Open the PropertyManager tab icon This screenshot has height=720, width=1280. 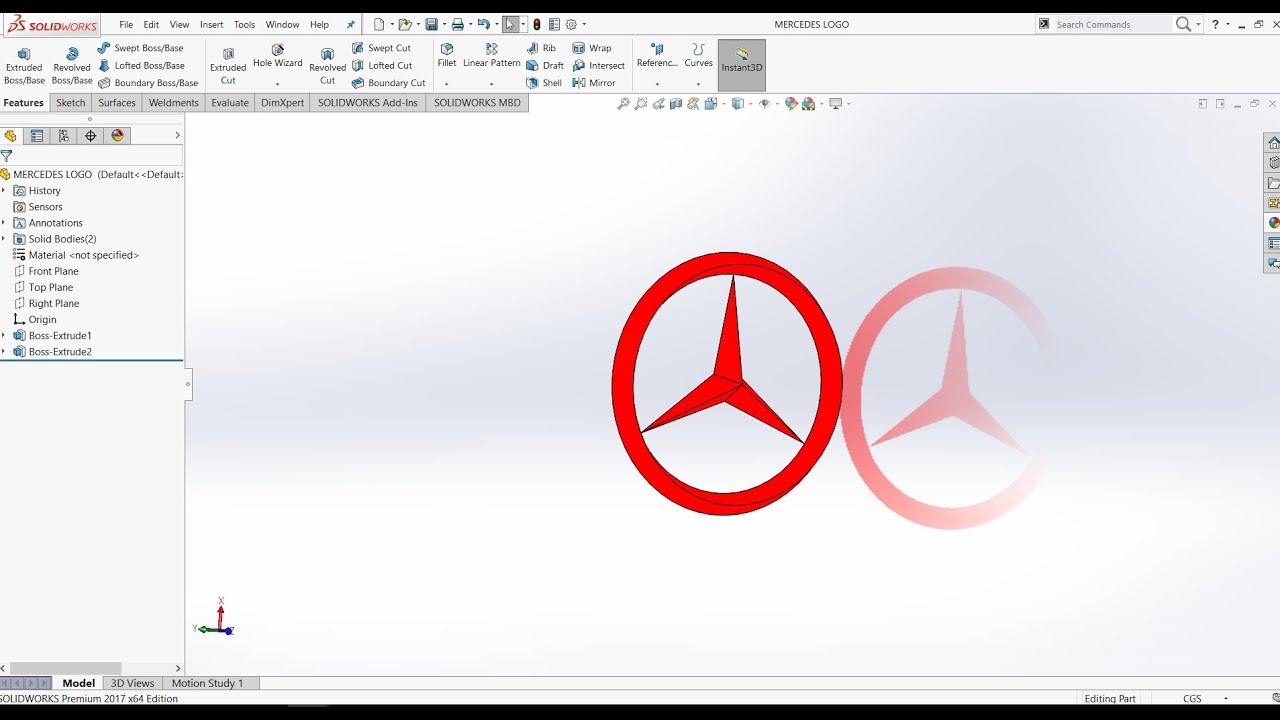[x=37, y=136]
